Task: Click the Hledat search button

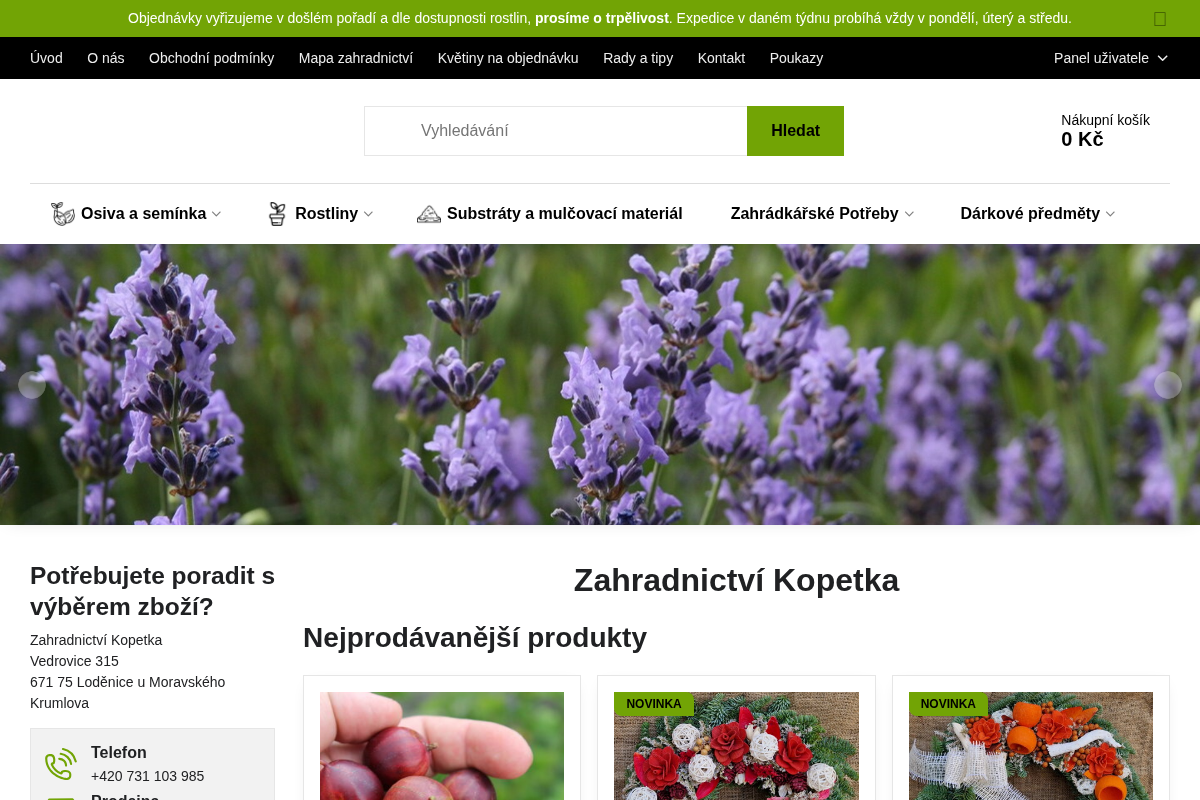Action: tap(795, 131)
